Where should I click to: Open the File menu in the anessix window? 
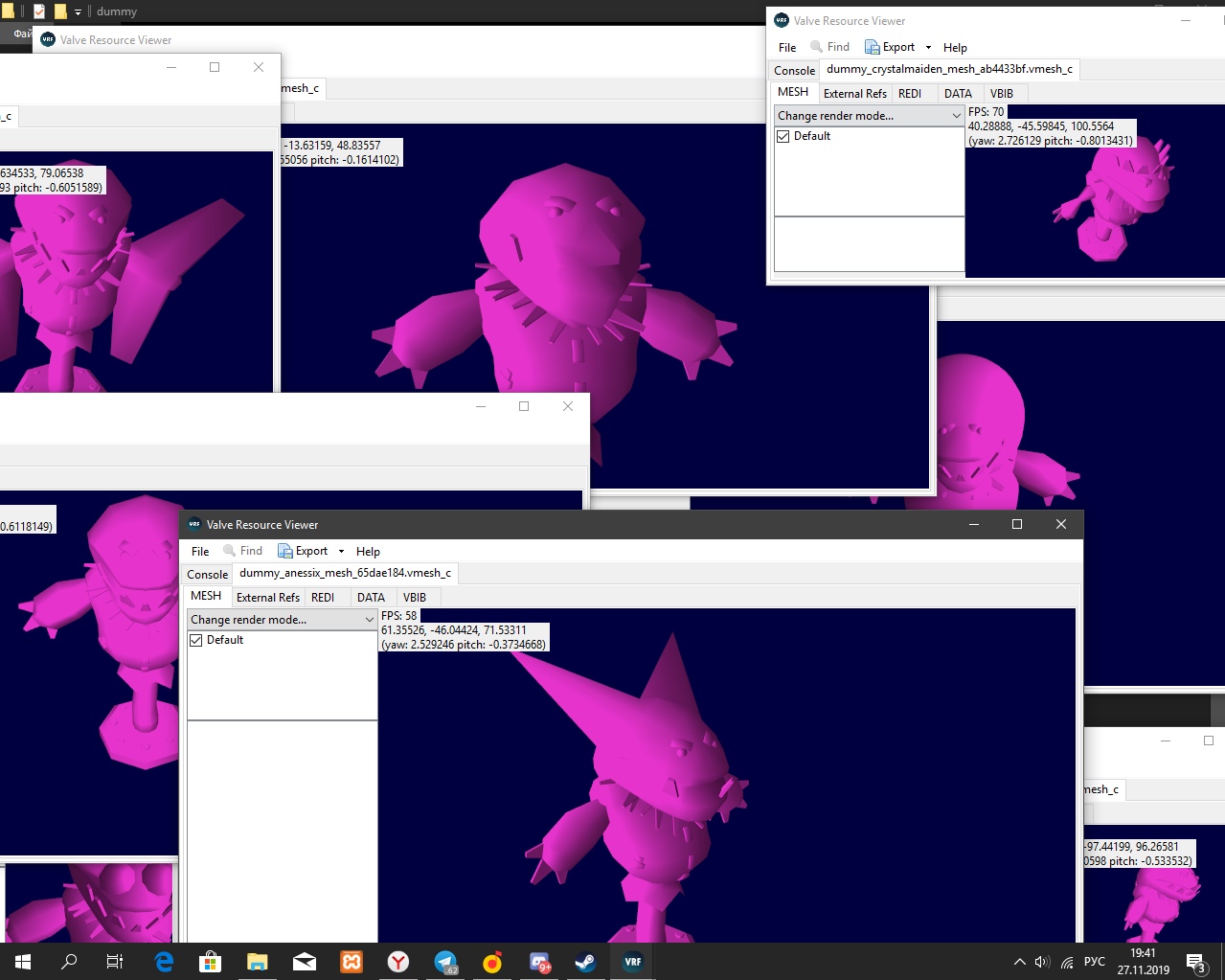(200, 552)
